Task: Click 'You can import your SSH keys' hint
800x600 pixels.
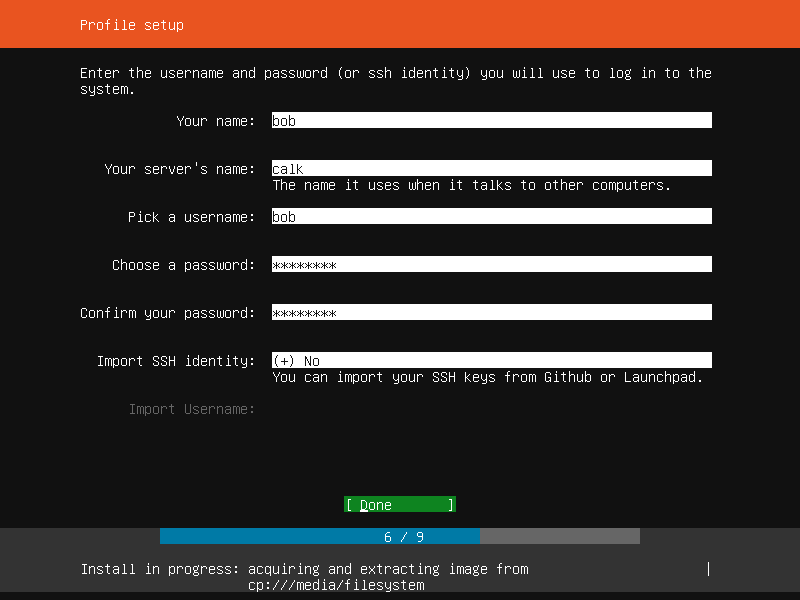Action: (x=488, y=377)
